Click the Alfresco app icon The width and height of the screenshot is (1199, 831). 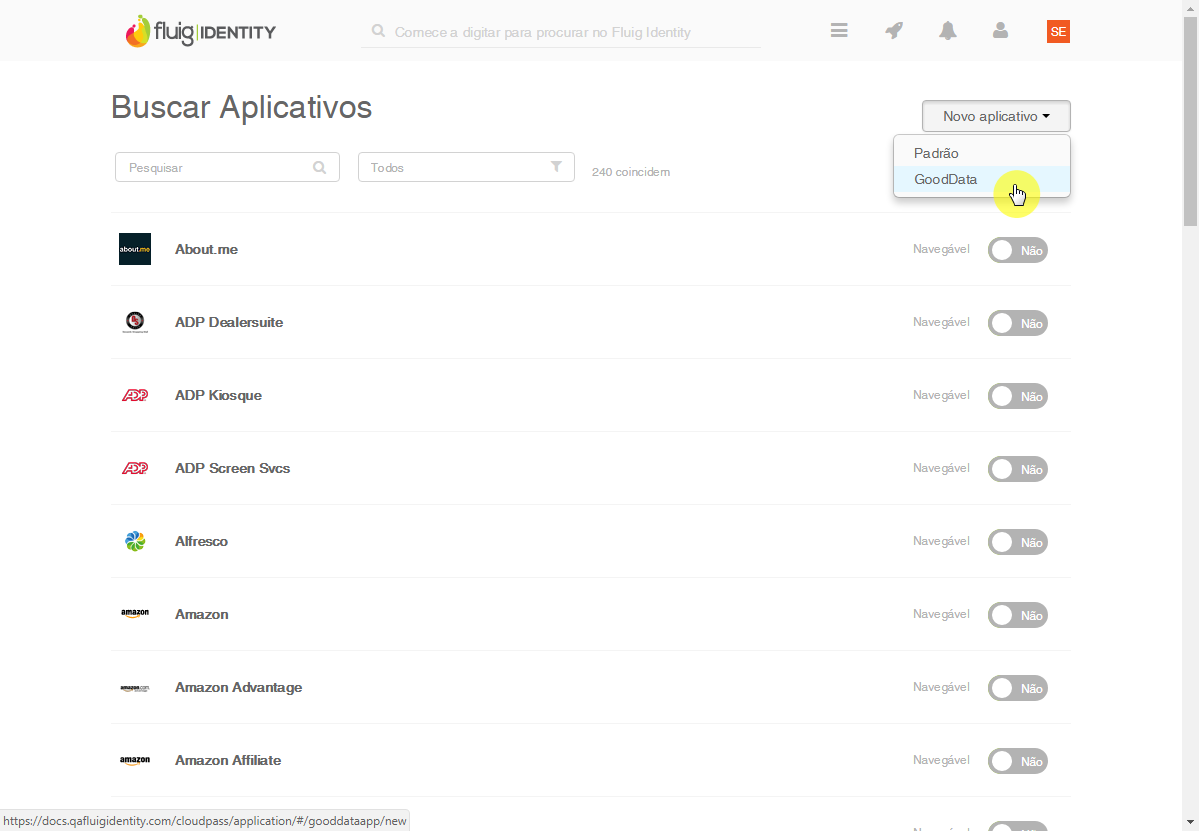click(x=135, y=541)
